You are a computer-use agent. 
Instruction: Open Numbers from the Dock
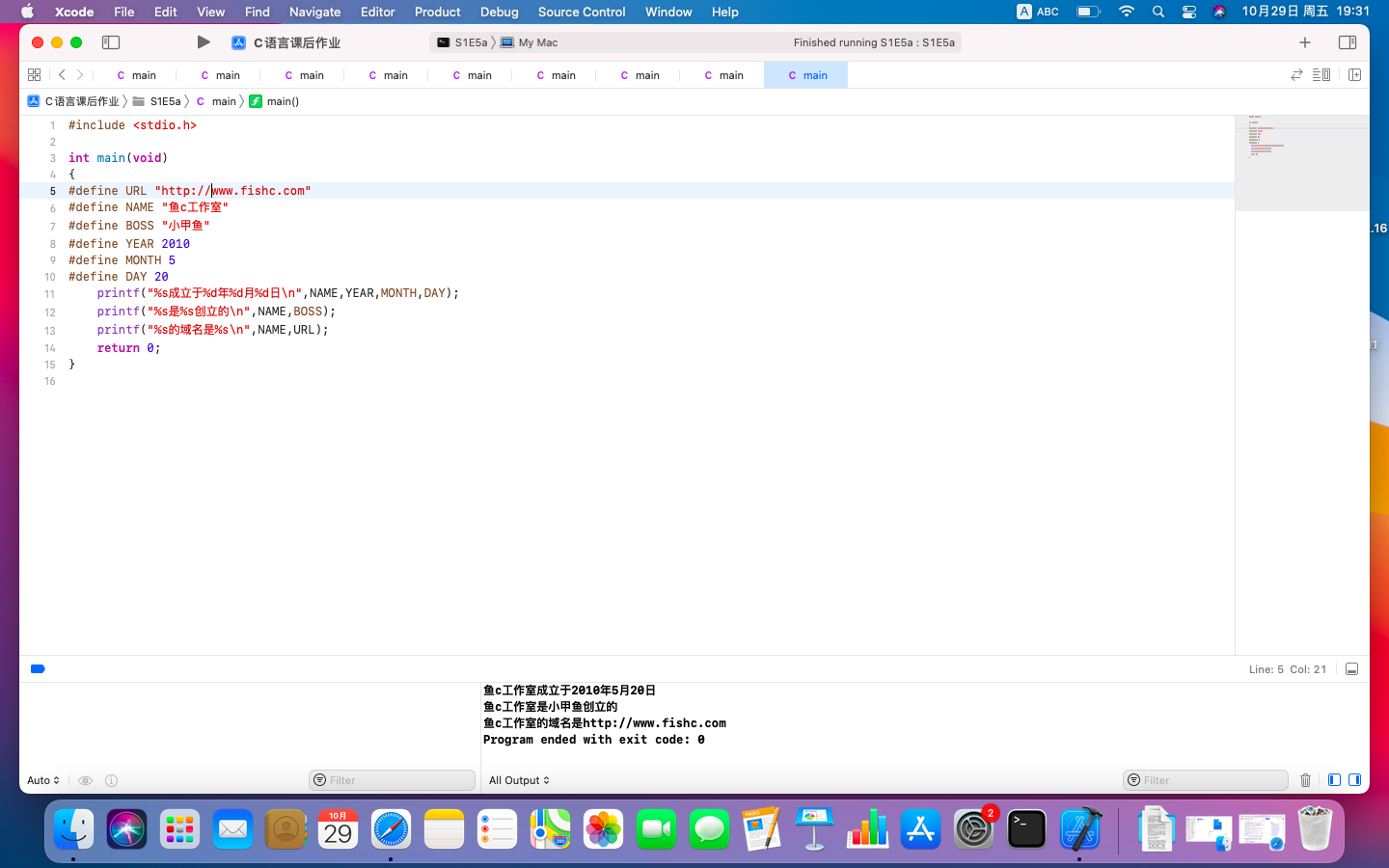(x=867, y=829)
